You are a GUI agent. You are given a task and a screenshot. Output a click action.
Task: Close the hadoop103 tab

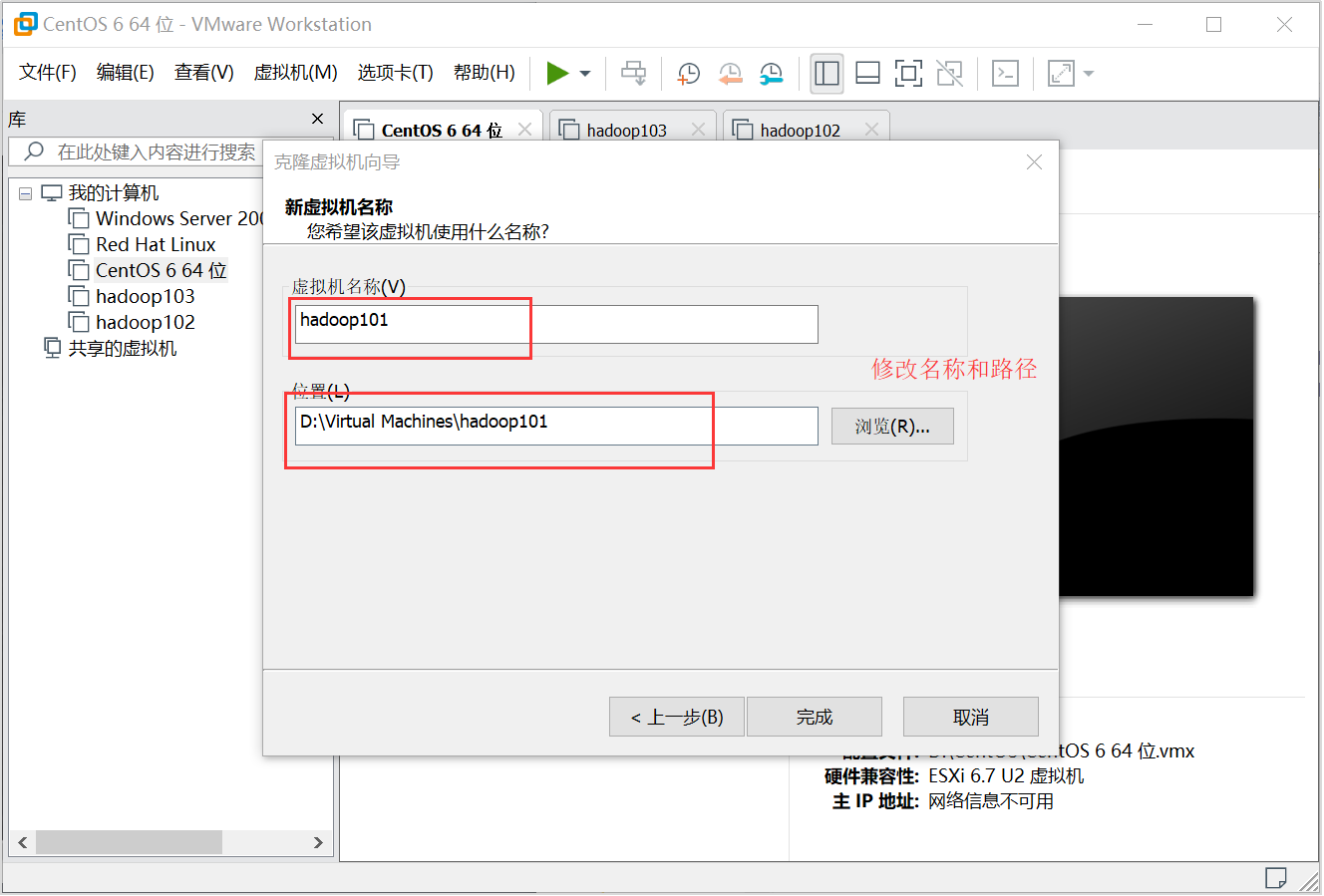698,130
